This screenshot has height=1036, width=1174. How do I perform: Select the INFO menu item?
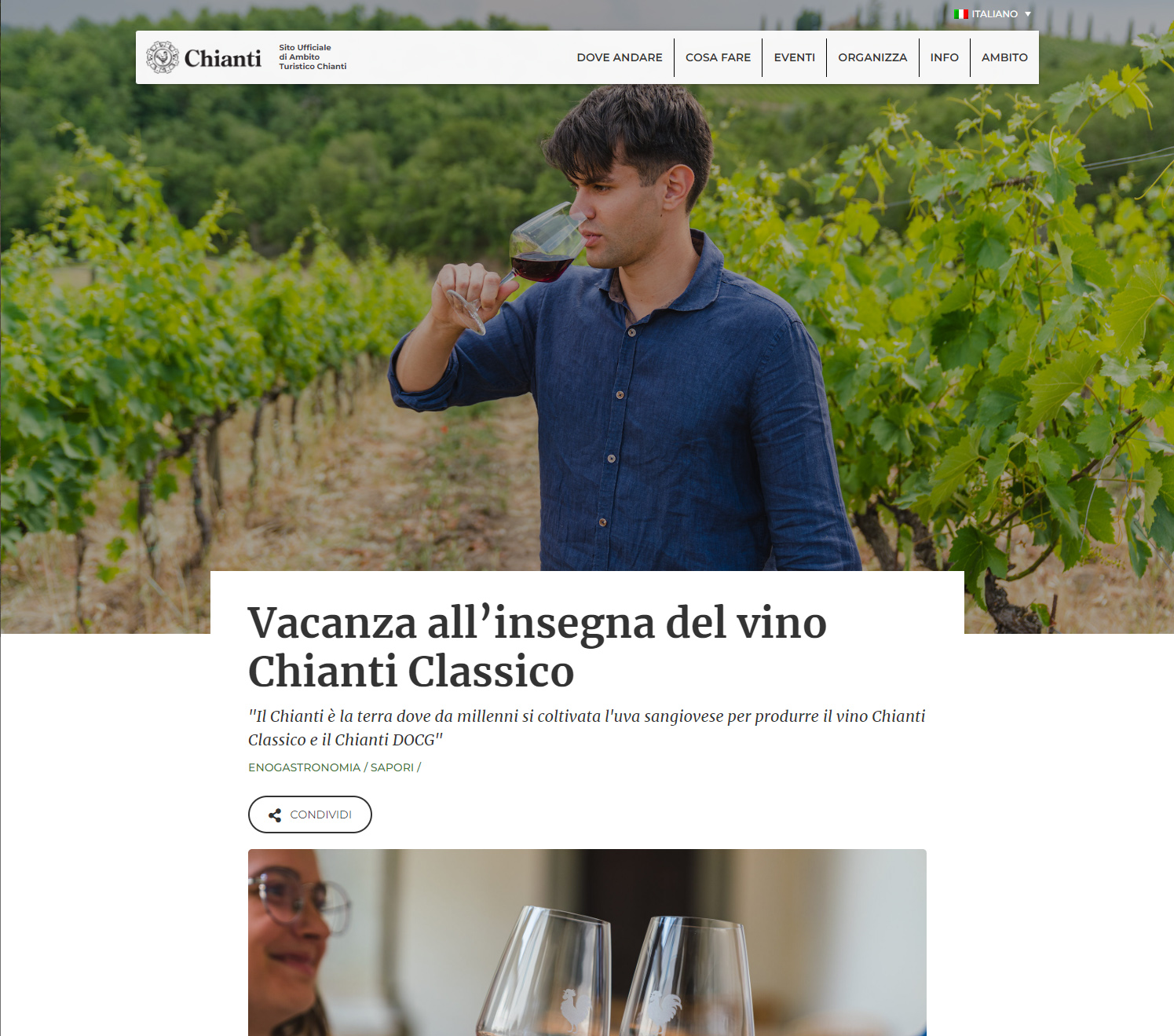click(945, 57)
